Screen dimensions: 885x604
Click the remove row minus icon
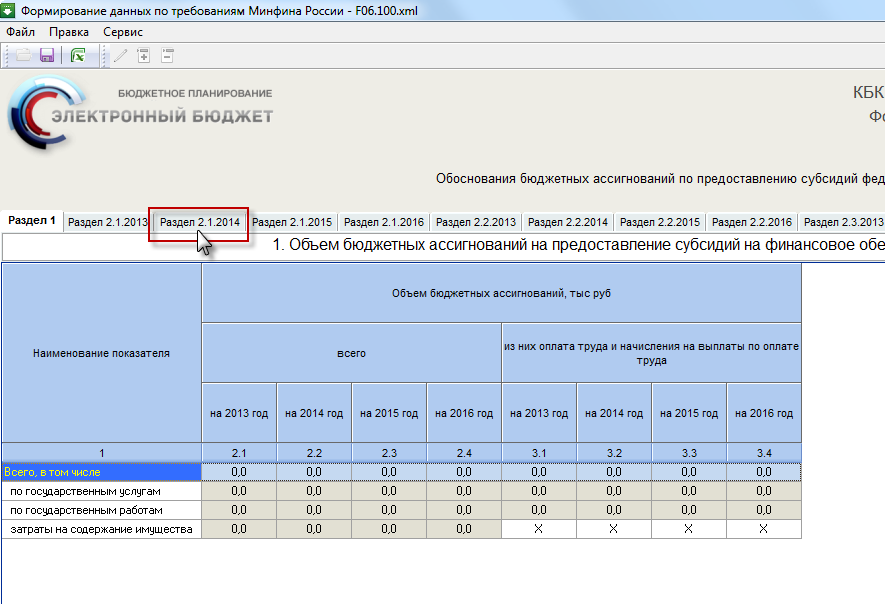pyautogui.click(x=167, y=55)
